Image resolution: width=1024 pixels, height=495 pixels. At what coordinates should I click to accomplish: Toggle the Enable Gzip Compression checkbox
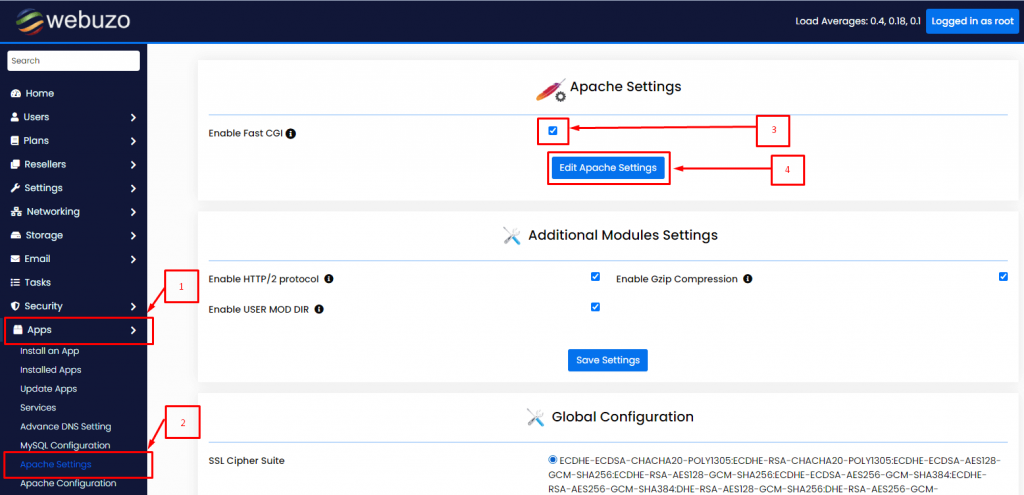click(x=1003, y=276)
